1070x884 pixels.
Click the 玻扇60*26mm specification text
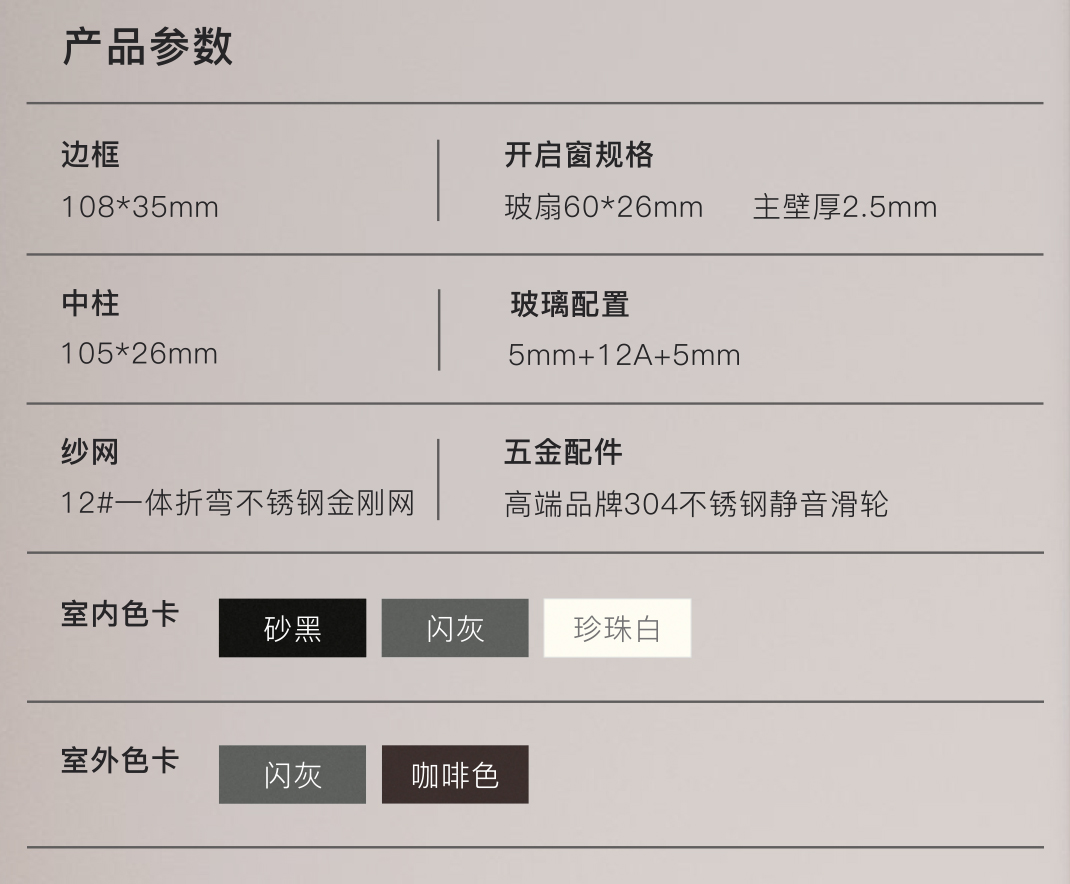point(604,207)
